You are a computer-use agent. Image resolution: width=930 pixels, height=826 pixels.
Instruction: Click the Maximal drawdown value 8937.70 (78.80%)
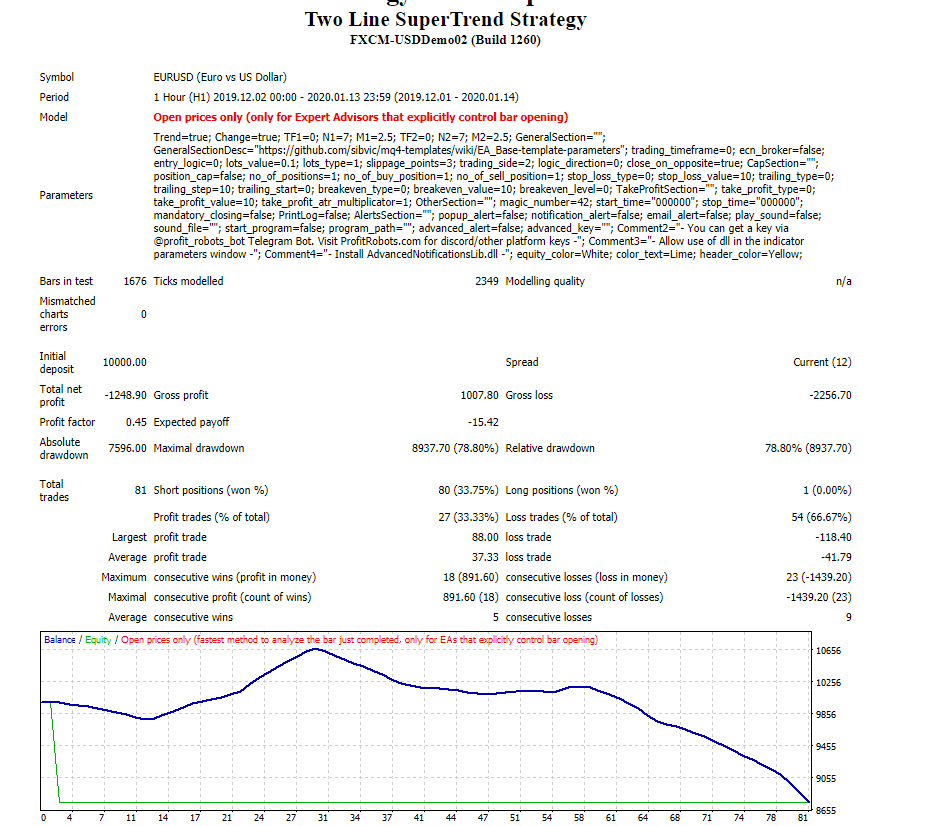[455, 448]
